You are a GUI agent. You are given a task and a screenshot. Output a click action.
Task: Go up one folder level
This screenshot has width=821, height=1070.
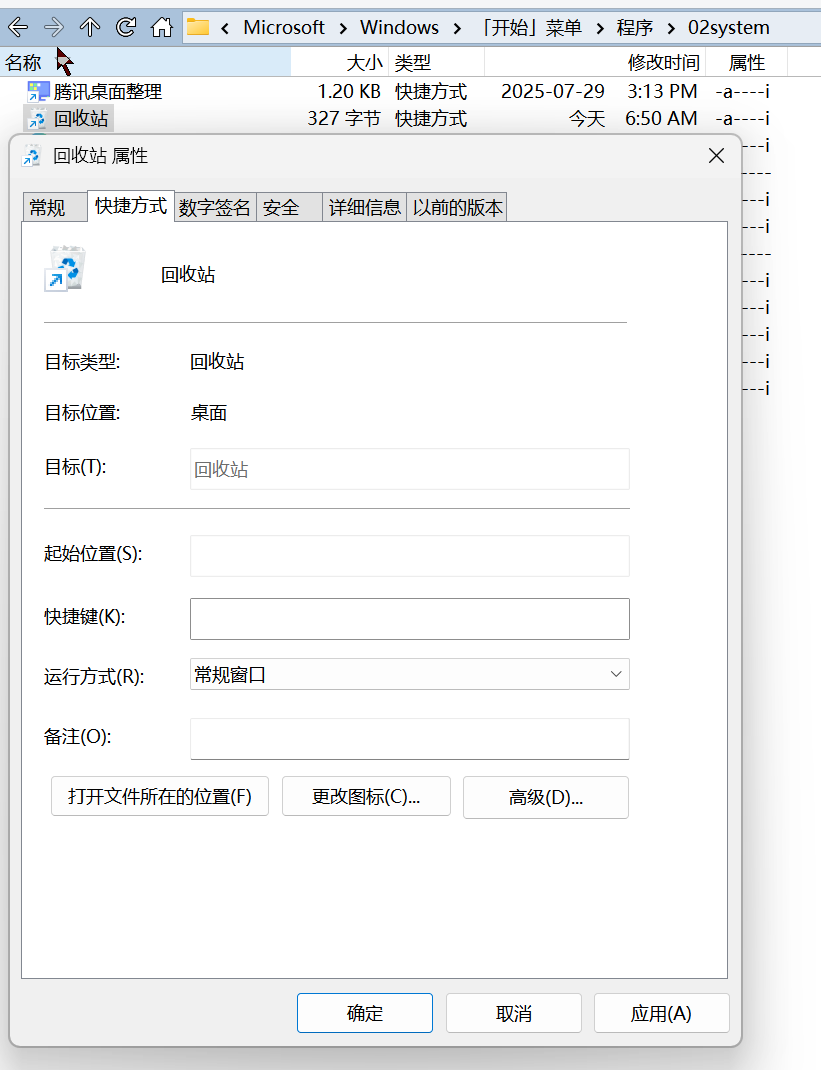click(90, 27)
